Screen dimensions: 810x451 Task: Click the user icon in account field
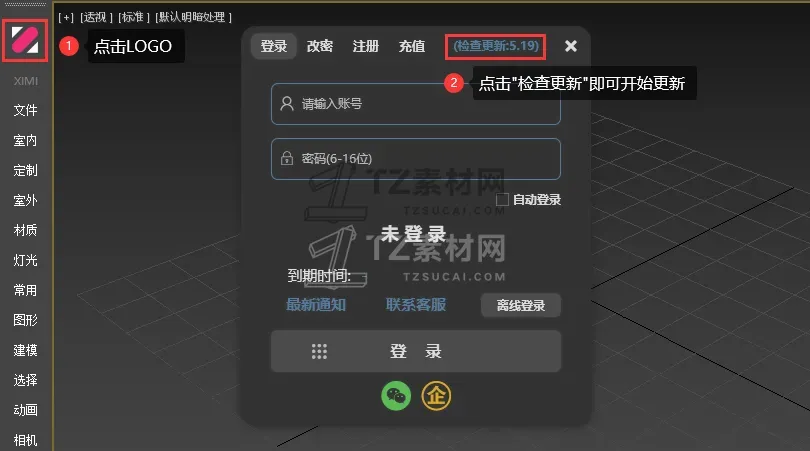[x=287, y=104]
